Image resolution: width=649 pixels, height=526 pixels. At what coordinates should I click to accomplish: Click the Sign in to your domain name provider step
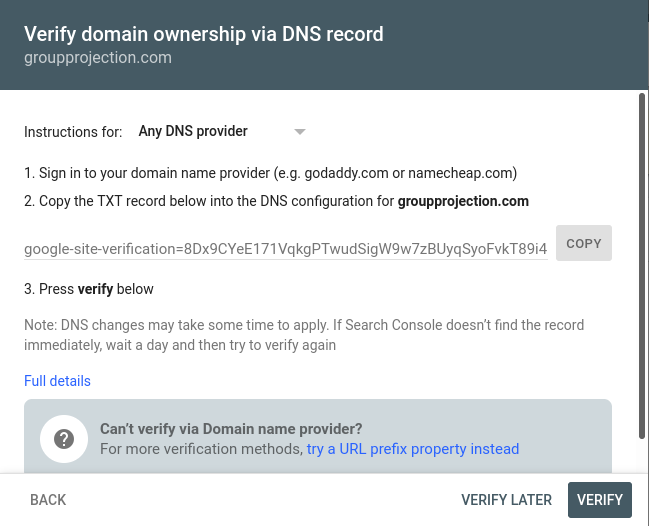click(x=270, y=173)
